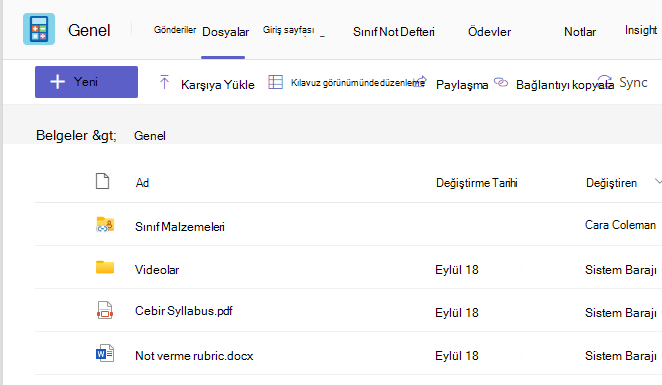Open the Insight tab
The height and width of the screenshot is (385, 662).
tap(641, 30)
